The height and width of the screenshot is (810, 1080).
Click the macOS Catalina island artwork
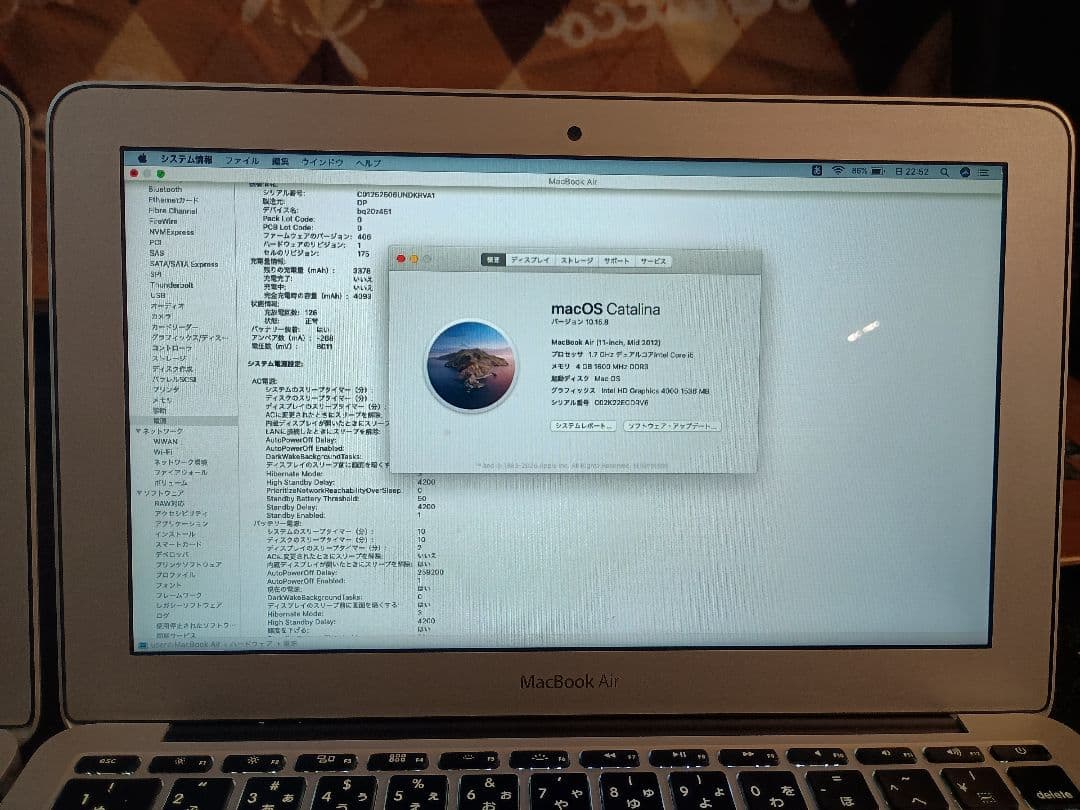(470, 365)
